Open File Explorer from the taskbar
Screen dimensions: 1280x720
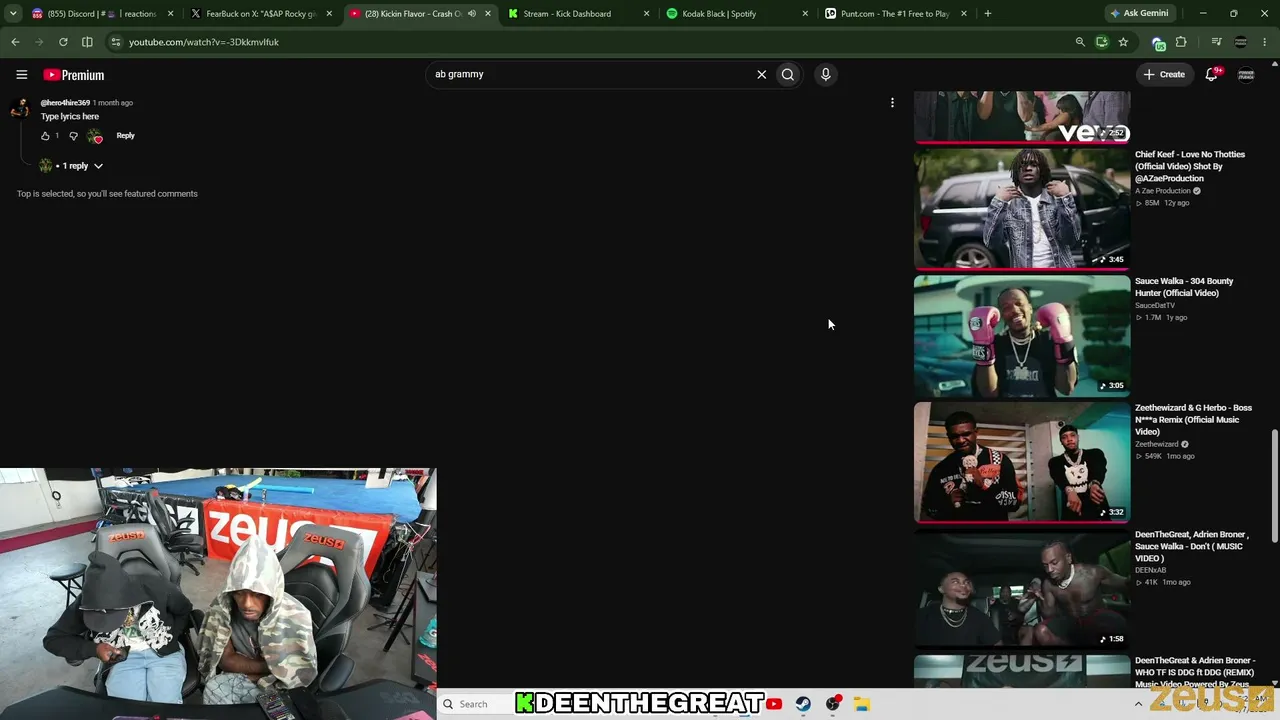click(x=861, y=704)
